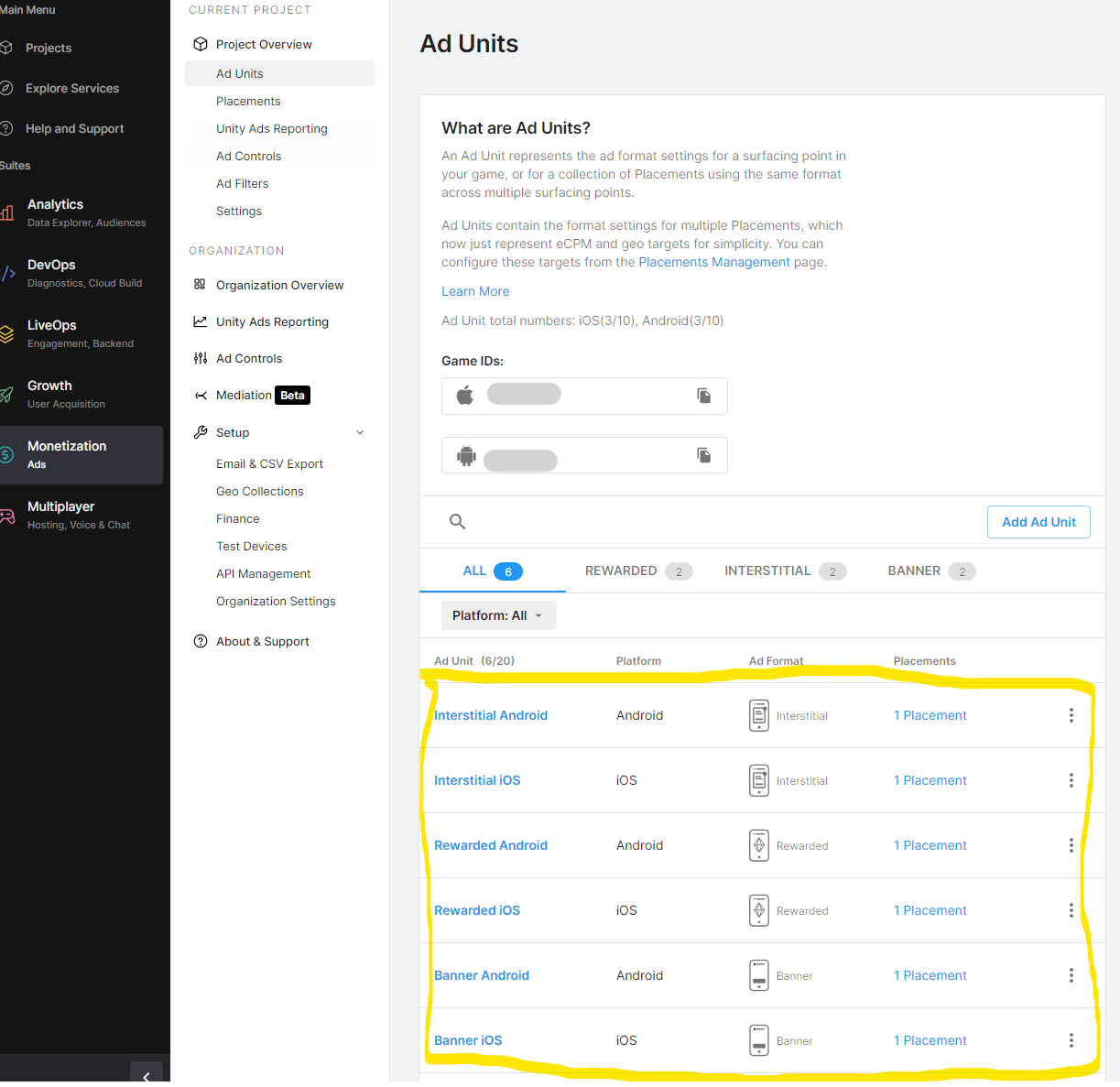This screenshot has height=1087, width=1120.
Task: Switch to the INTERSTITIAL tab
Action: (x=785, y=571)
